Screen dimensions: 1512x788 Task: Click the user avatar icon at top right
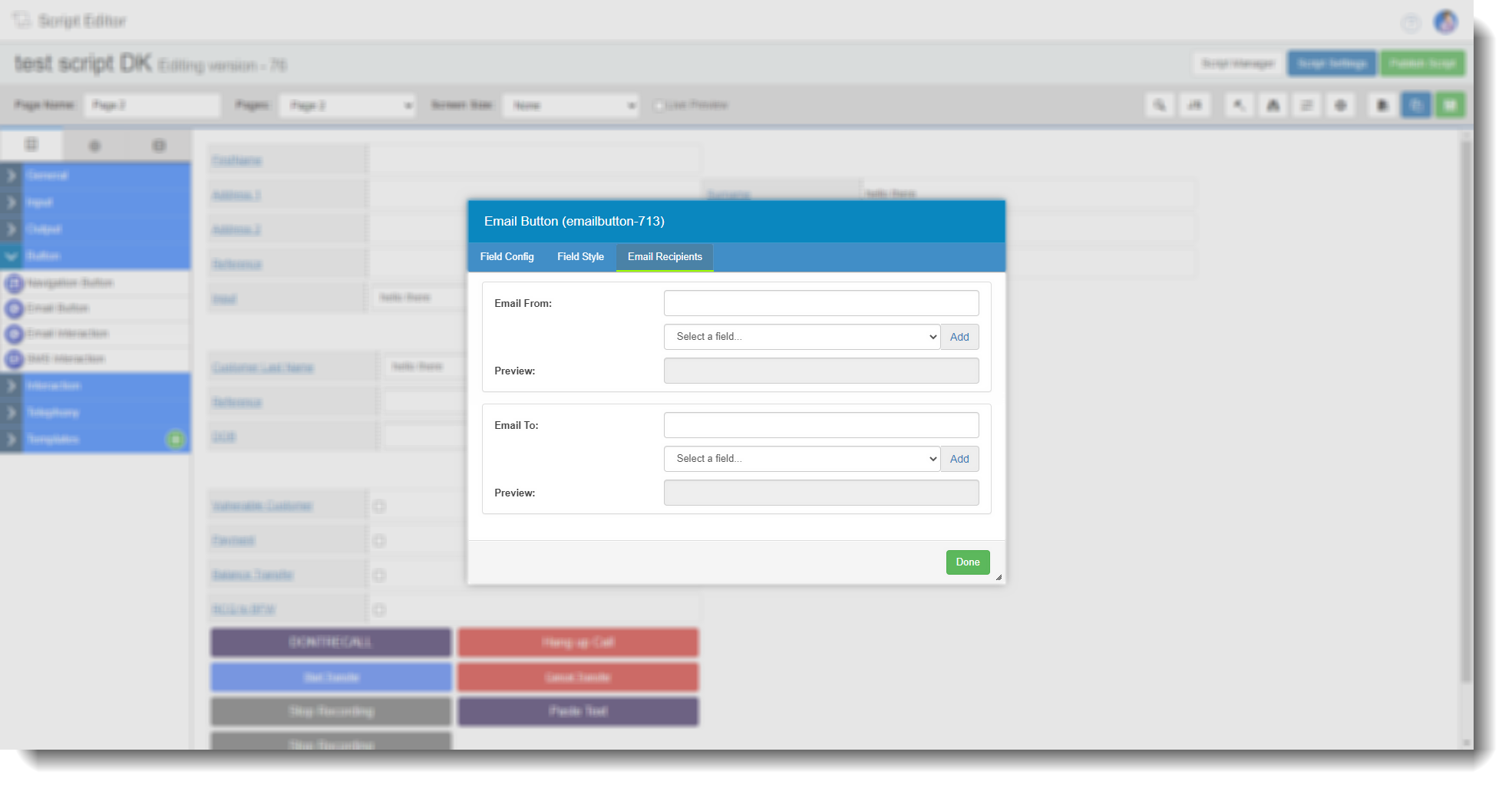[1446, 21]
